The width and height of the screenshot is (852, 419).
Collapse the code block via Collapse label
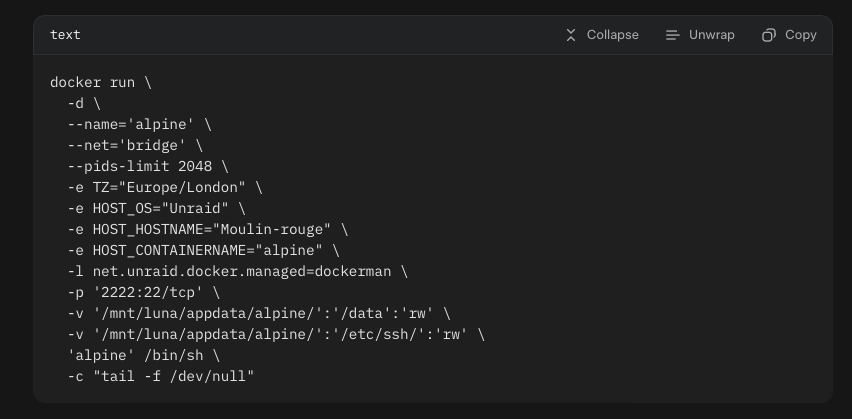tap(612, 35)
